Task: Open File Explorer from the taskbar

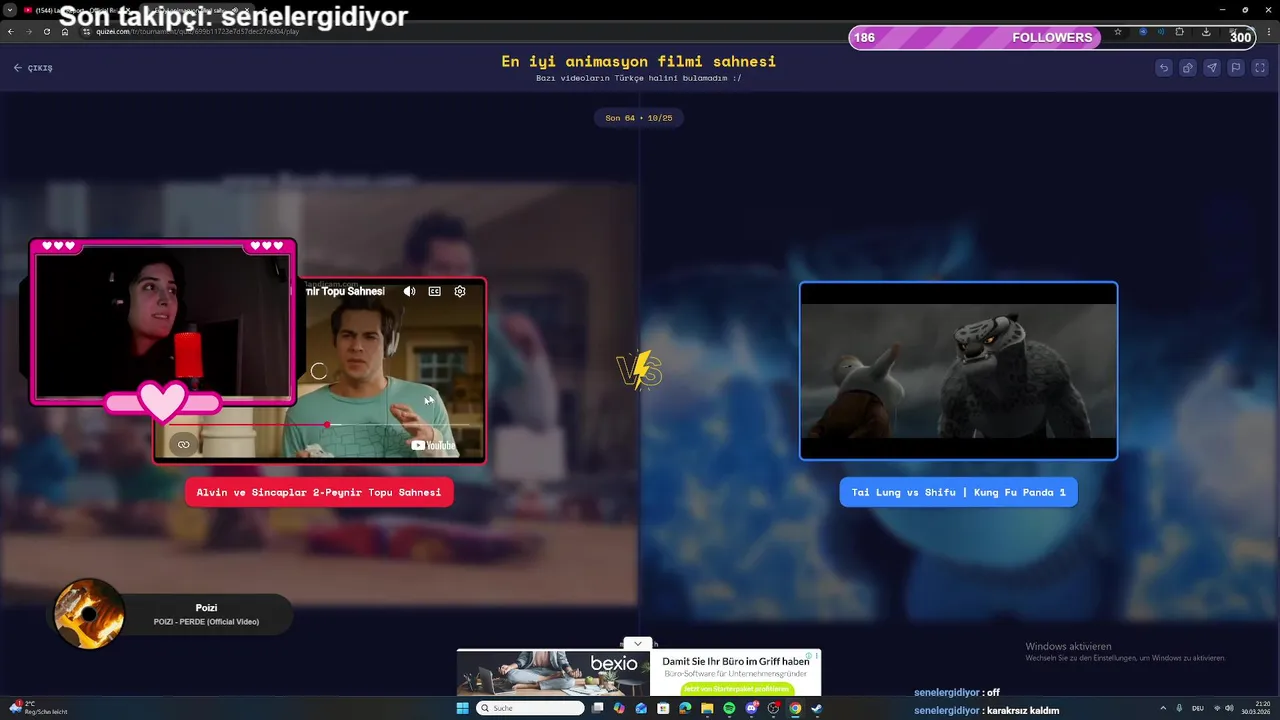Action: pos(707,708)
